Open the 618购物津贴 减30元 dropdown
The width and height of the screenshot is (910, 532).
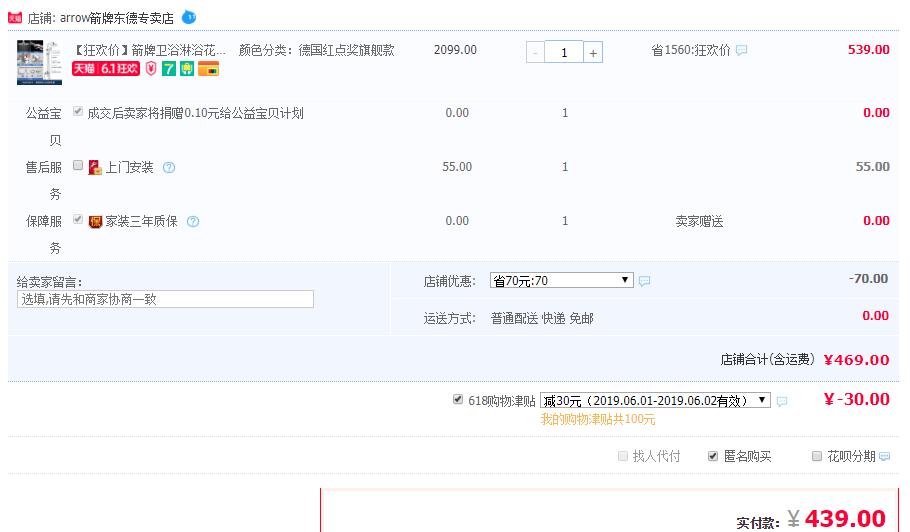click(x=655, y=400)
